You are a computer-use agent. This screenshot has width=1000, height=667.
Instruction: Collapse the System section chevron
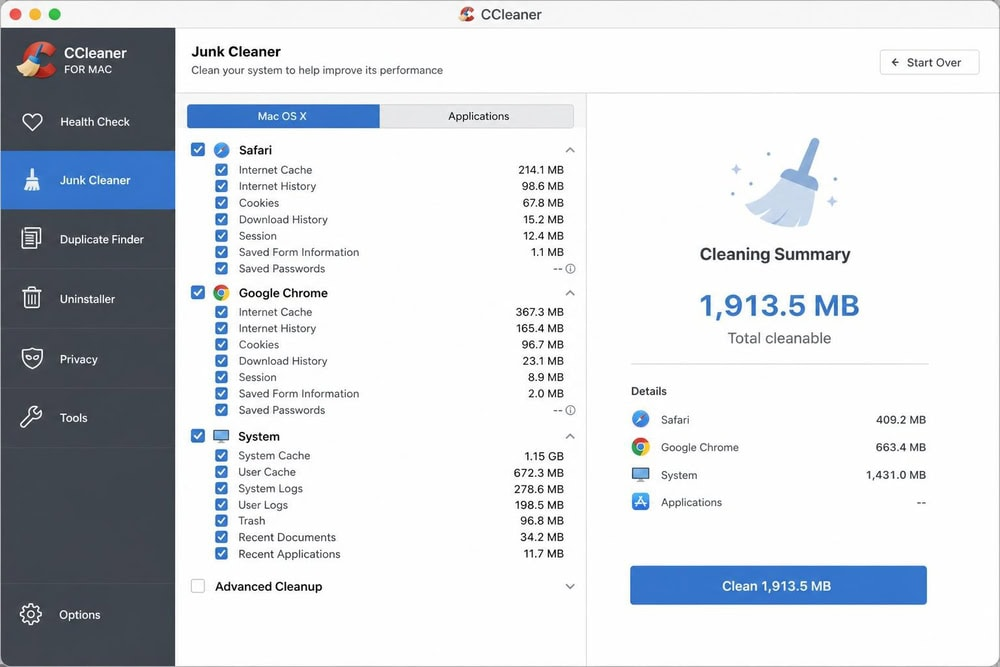[570, 436]
